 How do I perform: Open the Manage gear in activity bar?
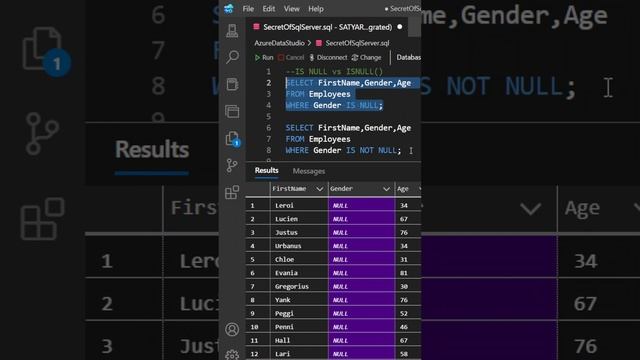pyautogui.click(x=232, y=355)
